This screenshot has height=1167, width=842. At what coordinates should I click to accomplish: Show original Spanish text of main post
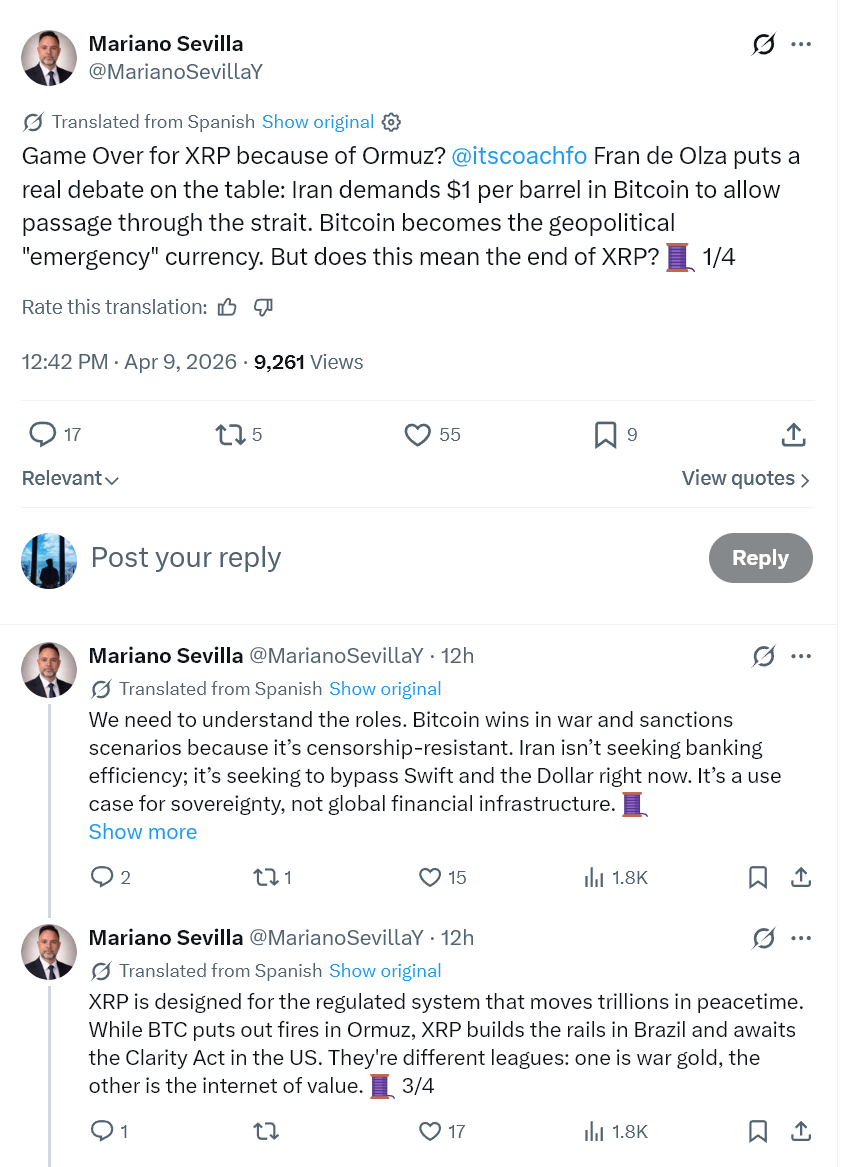(317, 122)
